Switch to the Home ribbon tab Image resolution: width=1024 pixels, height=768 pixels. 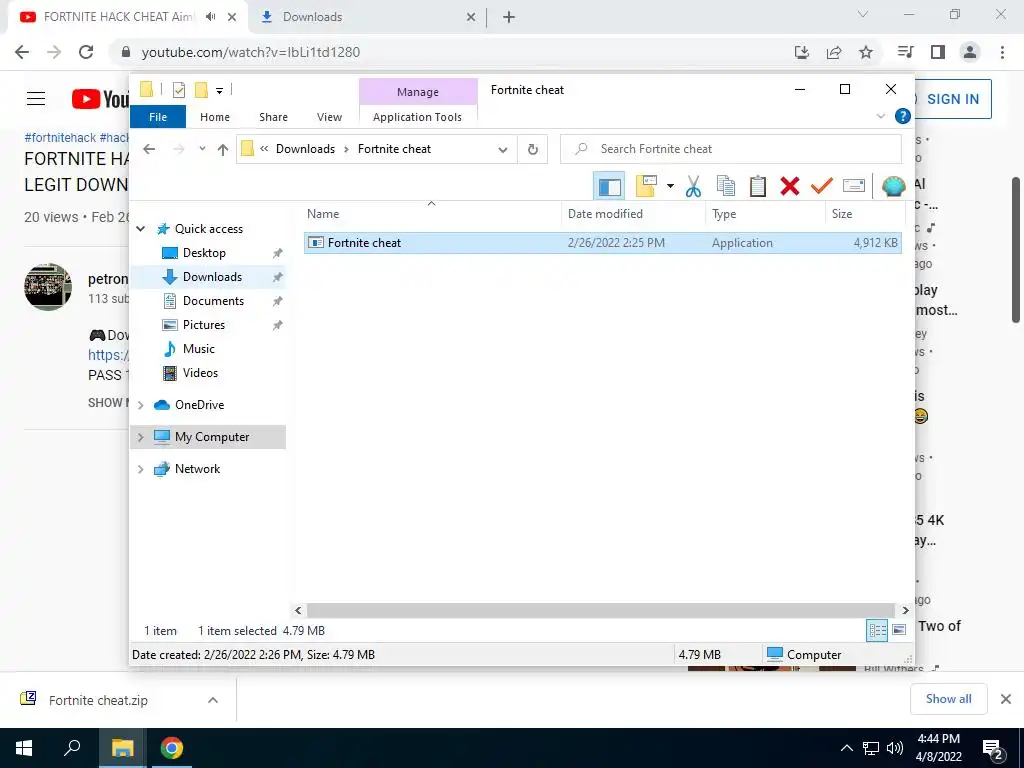tap(215, 117)
